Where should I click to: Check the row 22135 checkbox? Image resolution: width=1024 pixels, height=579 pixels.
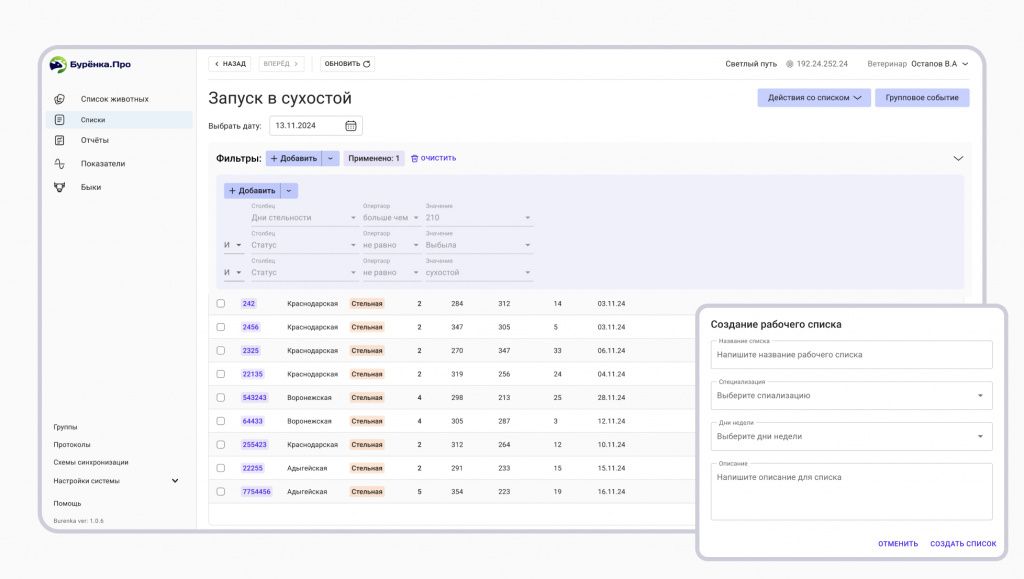point(221,374)
